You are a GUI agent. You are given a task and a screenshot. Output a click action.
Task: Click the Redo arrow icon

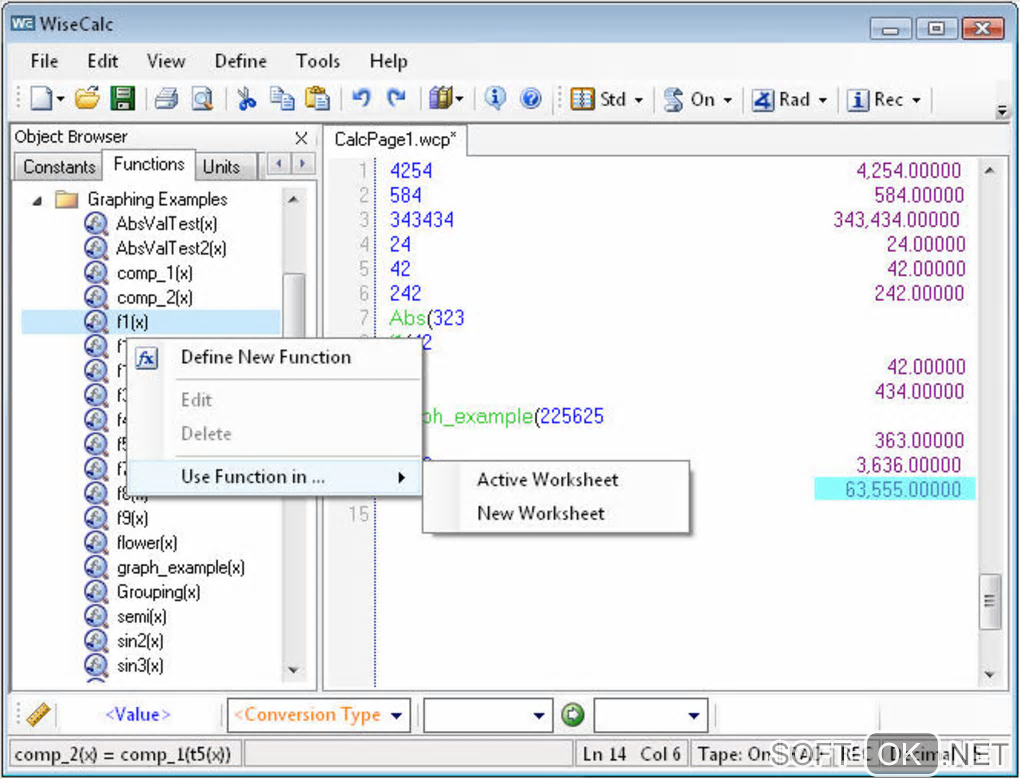(396, 99)
